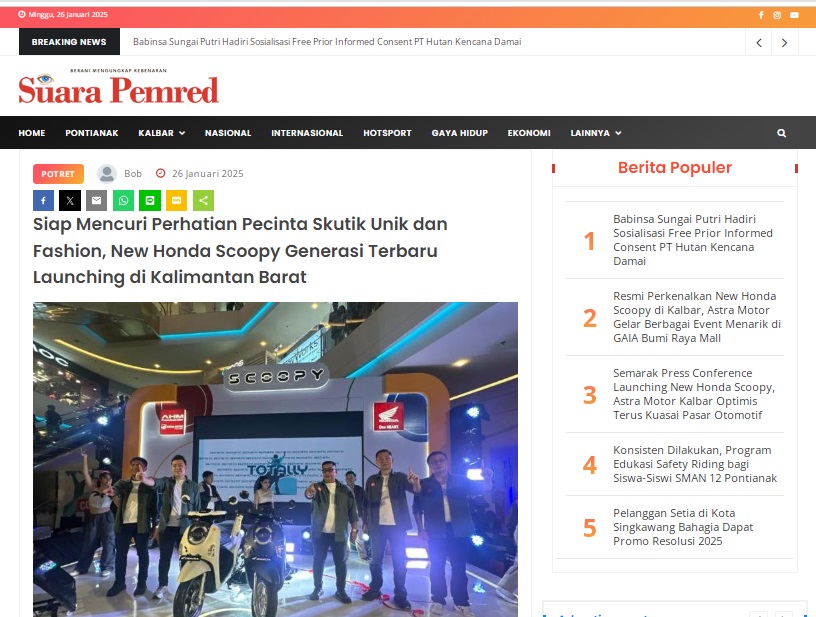This screenshot has height=617, width=816.
Task: Click the Potret category badge
Action: (58, 174)
